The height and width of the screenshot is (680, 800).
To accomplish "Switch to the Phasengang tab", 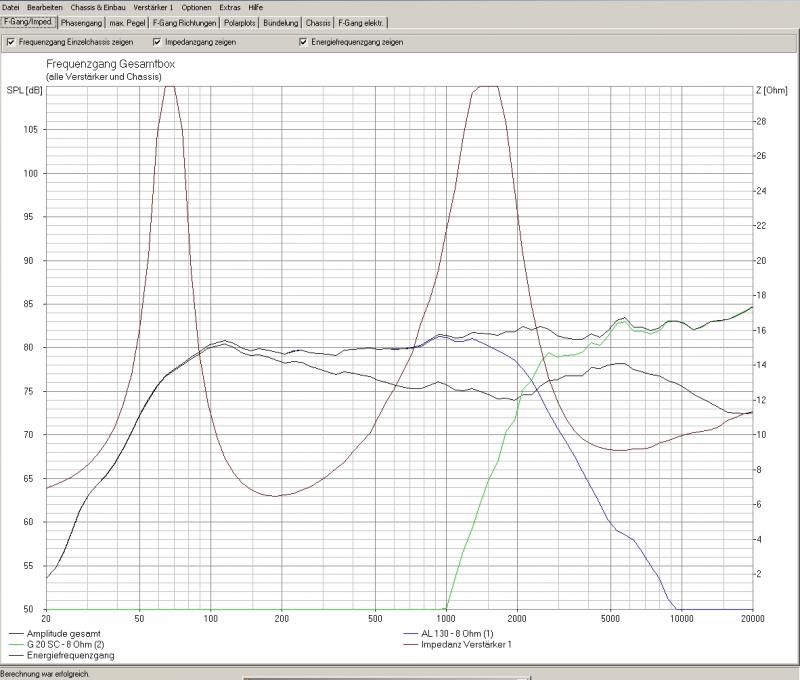I will click(80, 22).
